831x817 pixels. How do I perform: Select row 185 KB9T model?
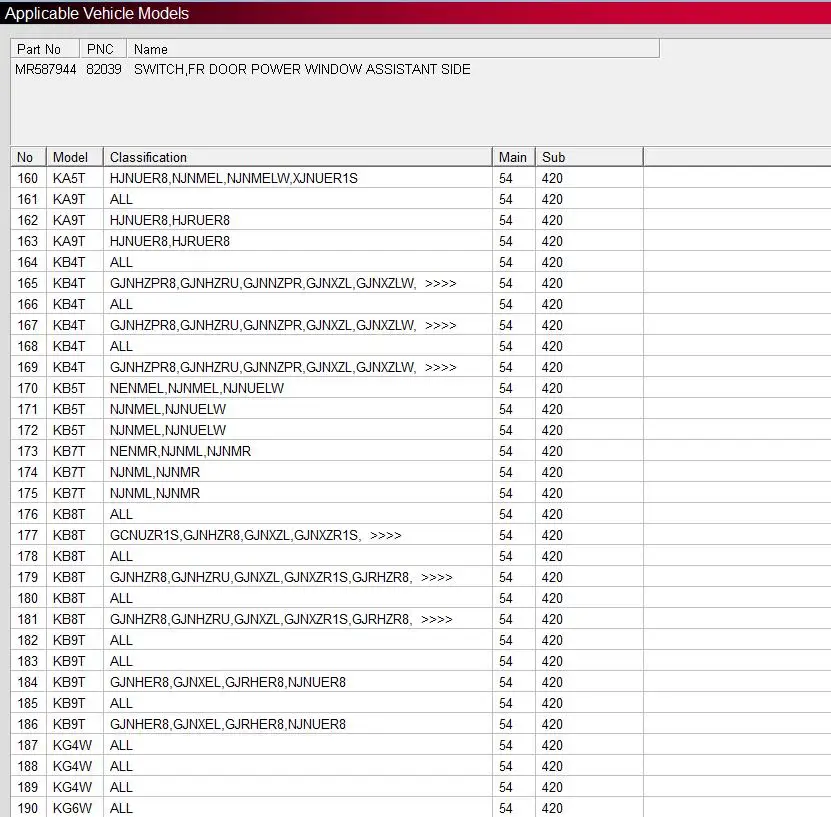coord(69,704)
